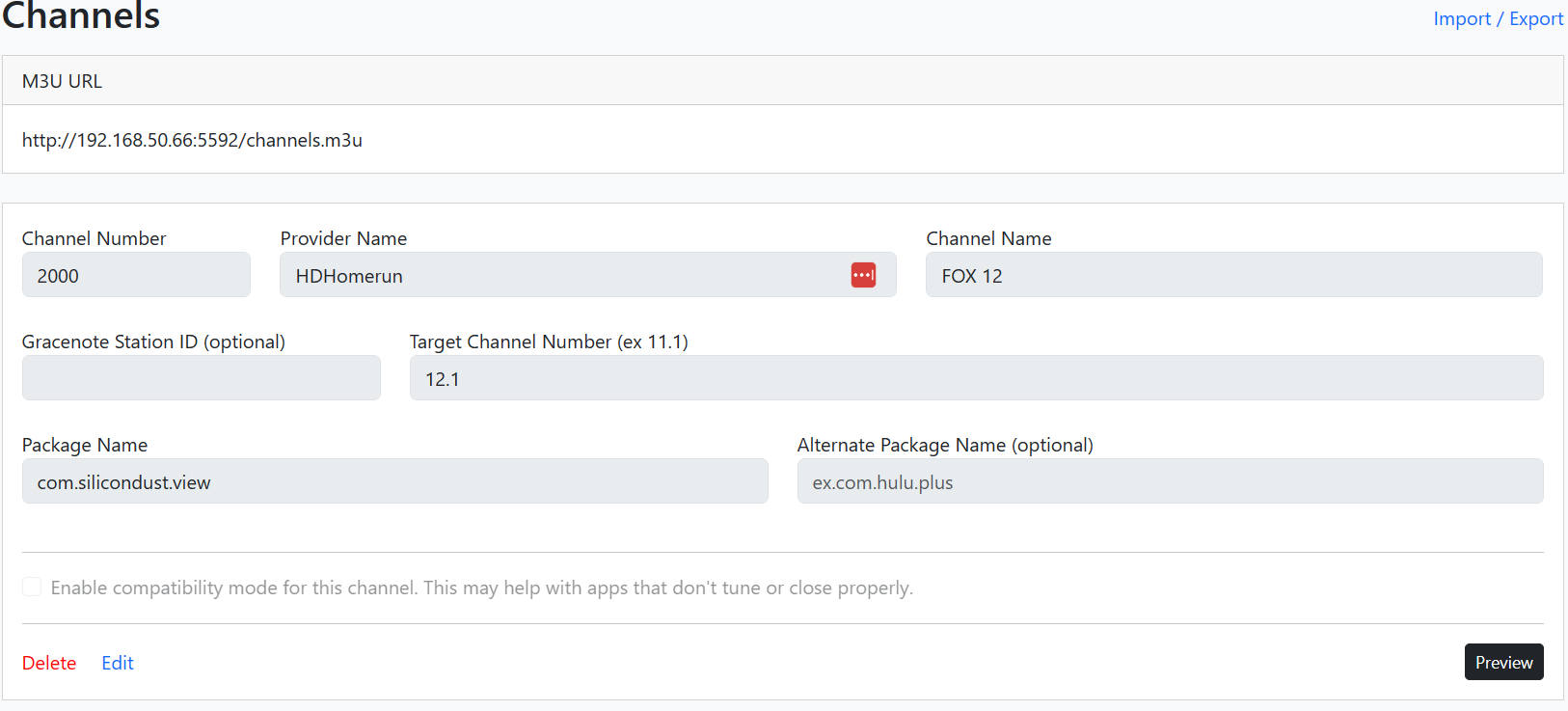The image size is (1568, 711).
Task: Click the M3U URL card header
Action: (782, 81)
